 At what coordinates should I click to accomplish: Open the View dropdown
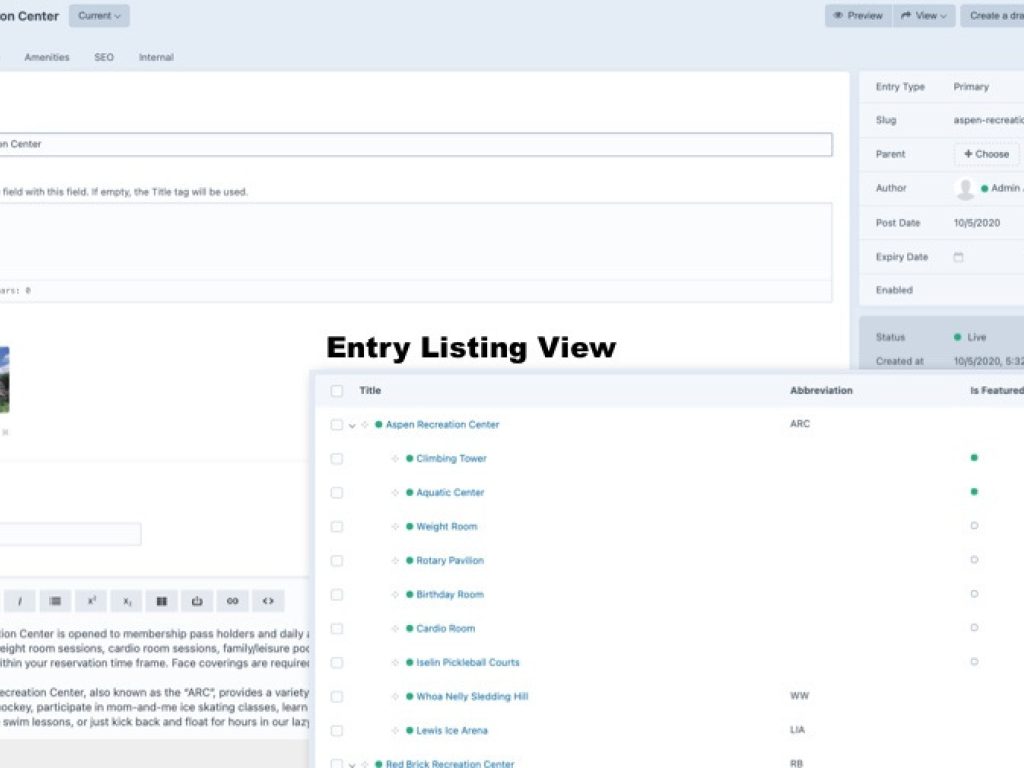[922, 15]
